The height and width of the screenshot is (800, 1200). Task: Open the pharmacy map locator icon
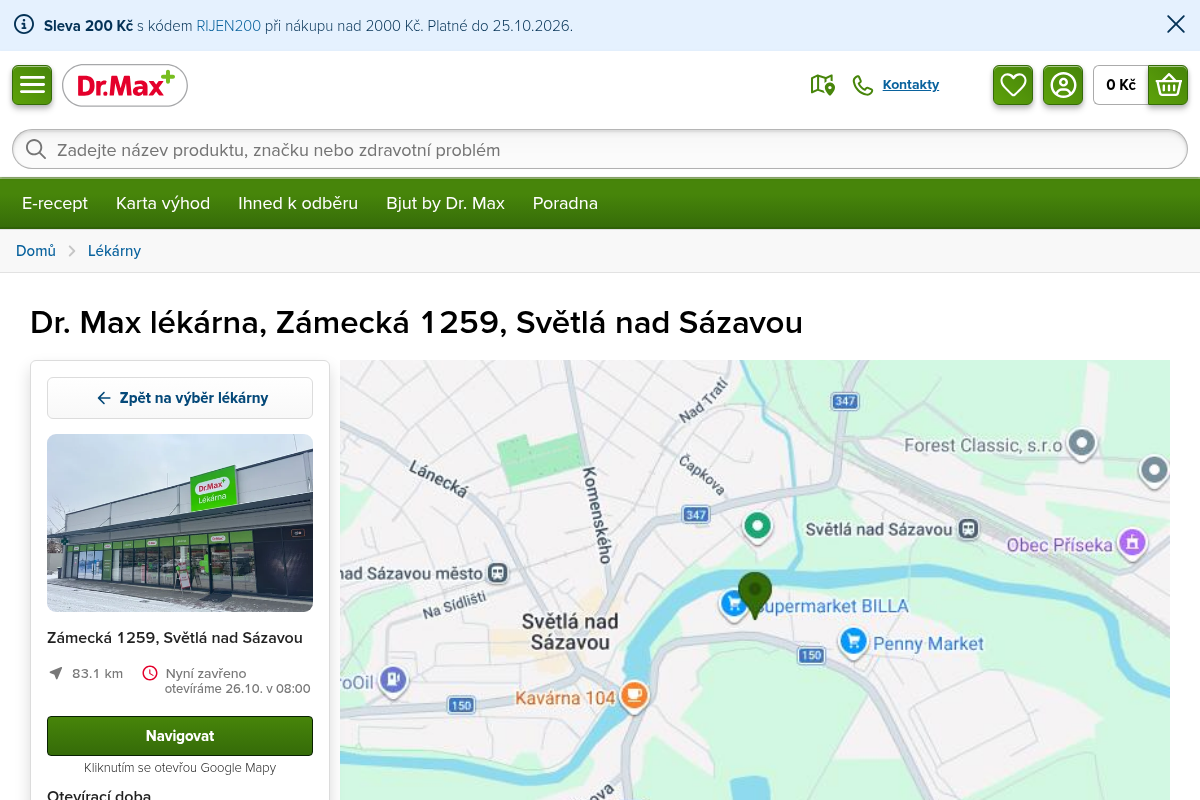click(822, 85)
